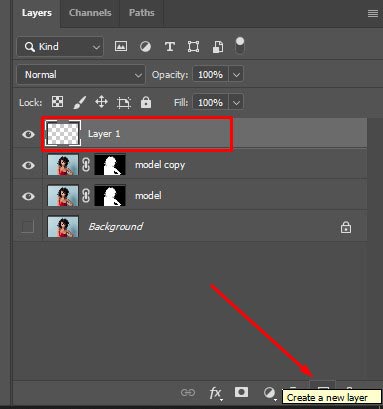Filter for smart objects icon
Screen dimensions: 383x409
point(218,47)
